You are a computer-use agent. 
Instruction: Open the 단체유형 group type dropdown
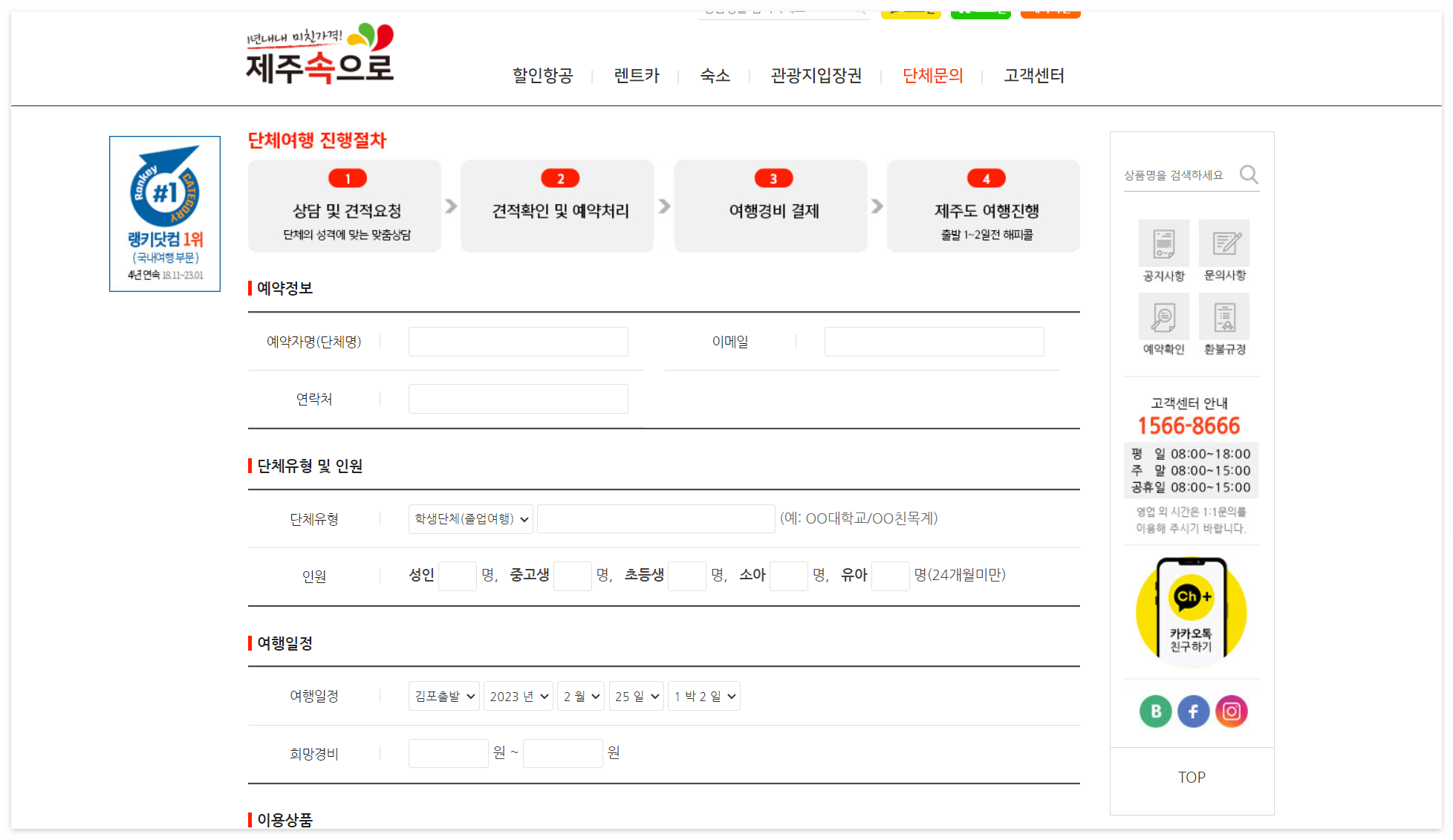(x=470, y=518)
